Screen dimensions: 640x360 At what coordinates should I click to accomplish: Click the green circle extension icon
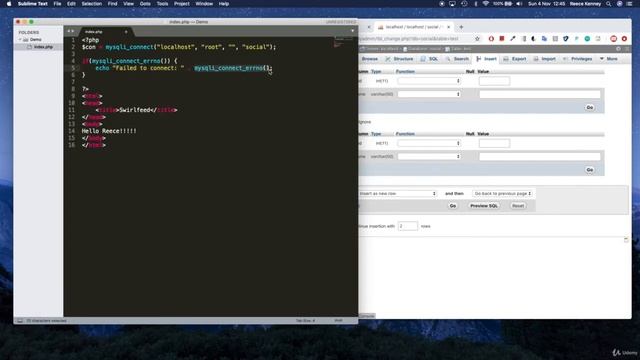[587, 39]
